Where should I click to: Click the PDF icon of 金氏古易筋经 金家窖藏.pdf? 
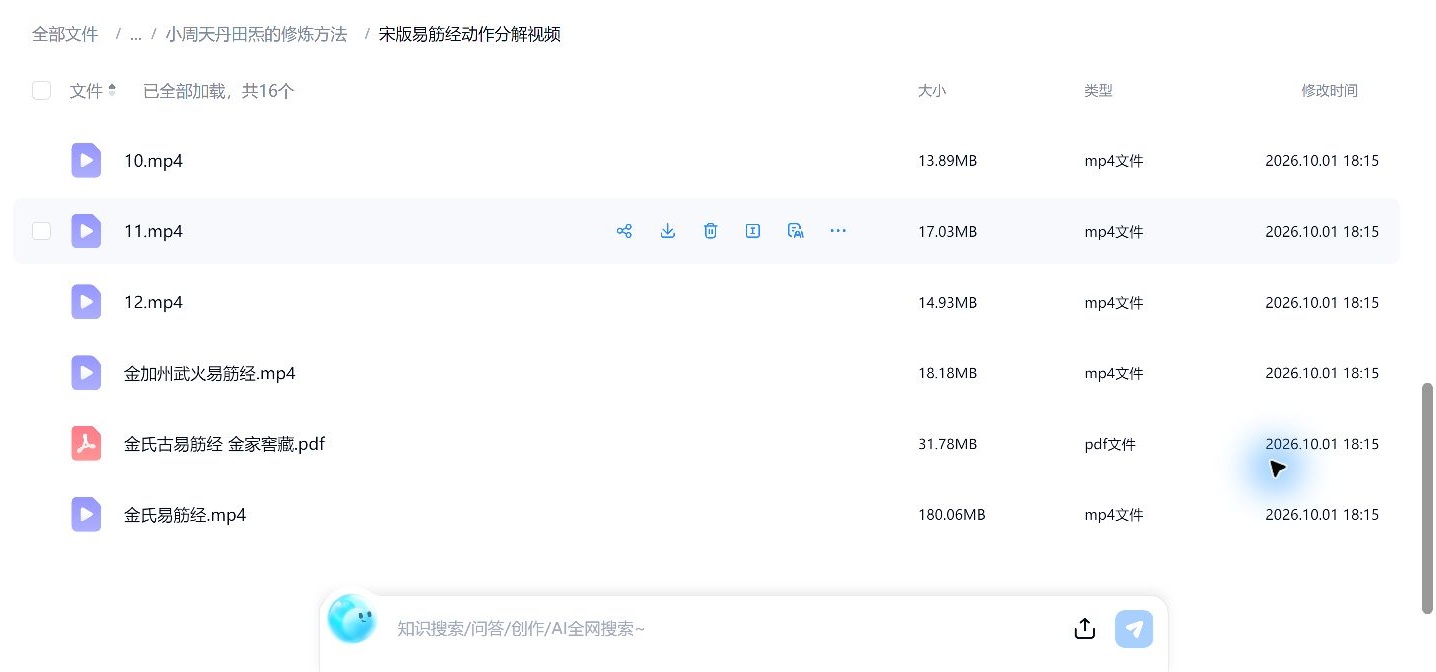86,444
